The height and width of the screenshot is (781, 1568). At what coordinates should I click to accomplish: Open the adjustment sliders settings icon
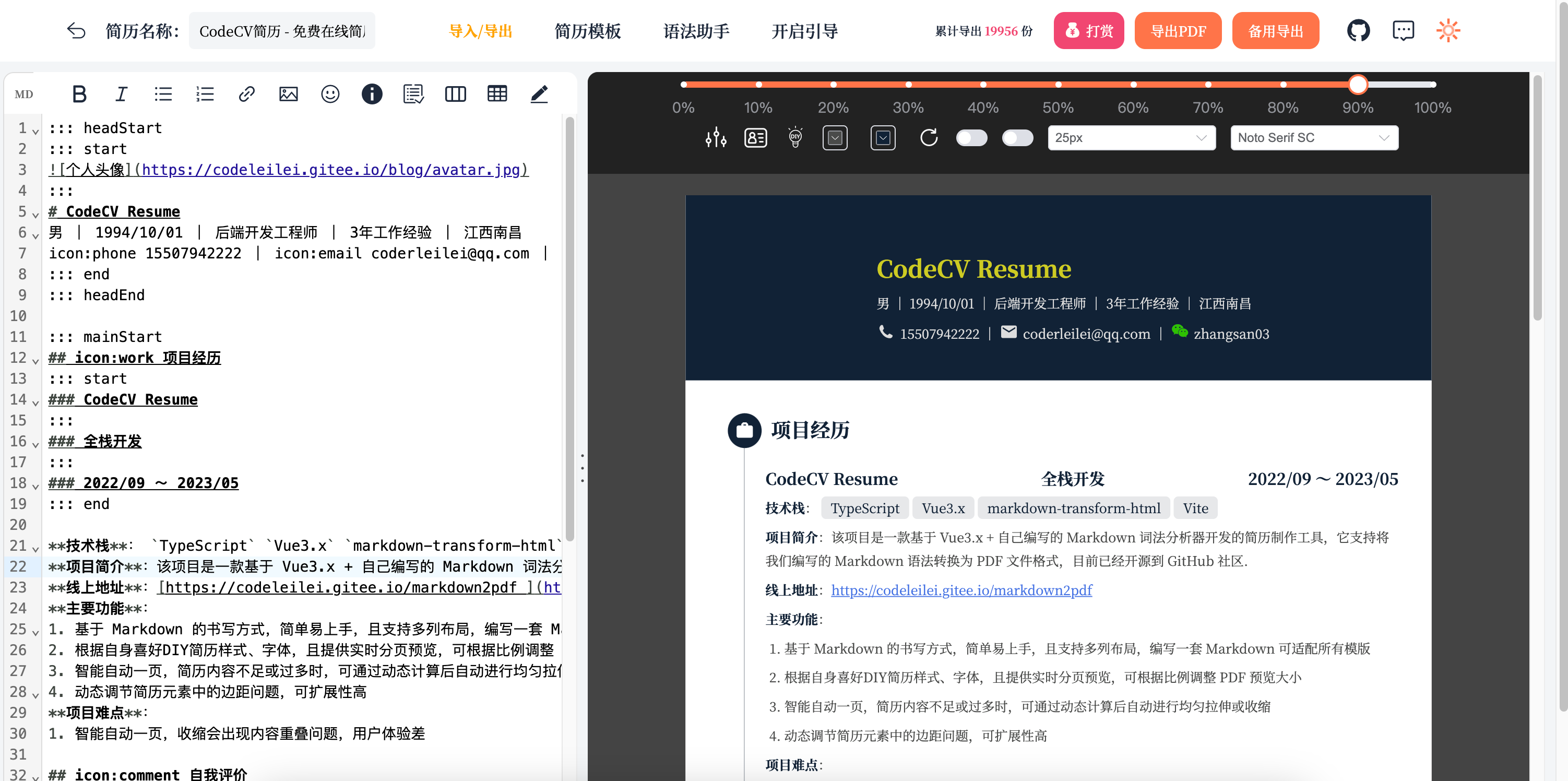click(716, 138)
